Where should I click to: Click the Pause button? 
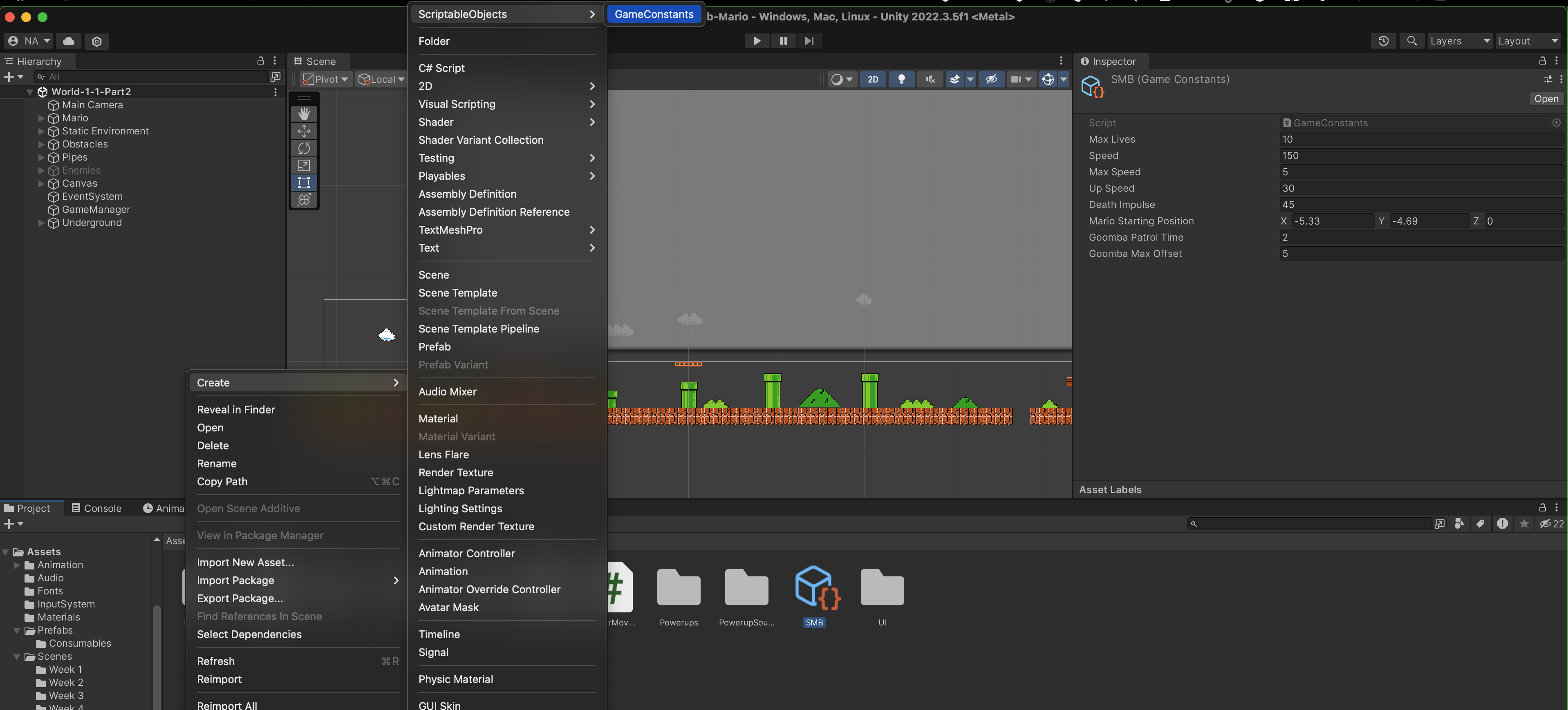pyautogui.click(x=783, y=41)
